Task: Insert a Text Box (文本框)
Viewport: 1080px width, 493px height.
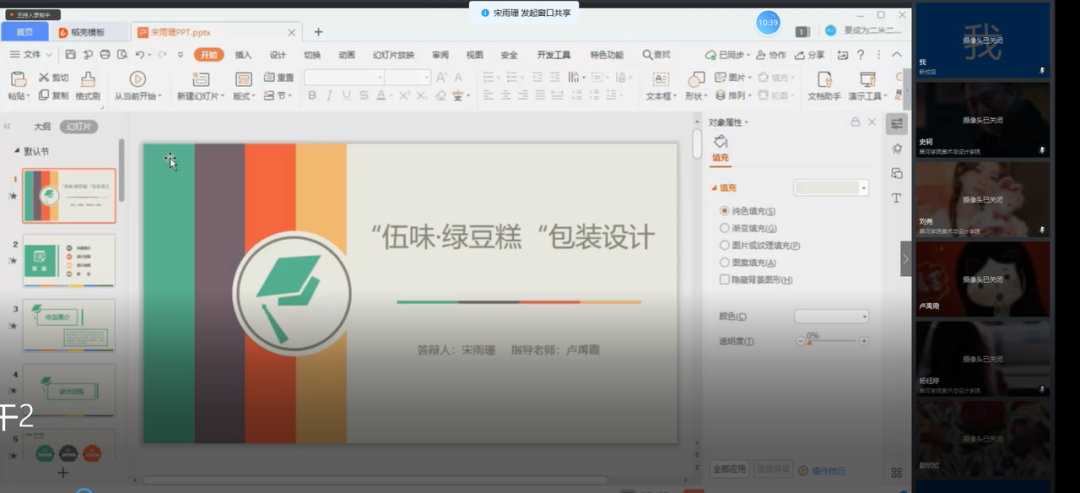Action: pyautogui.click(x=659, y=80)
